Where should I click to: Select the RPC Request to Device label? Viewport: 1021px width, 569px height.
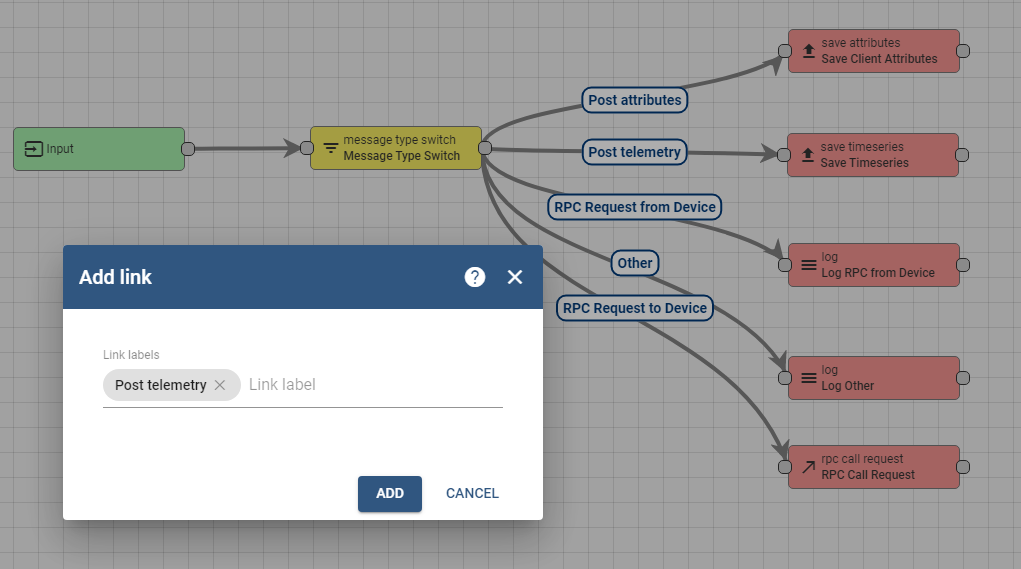[635, 308]
